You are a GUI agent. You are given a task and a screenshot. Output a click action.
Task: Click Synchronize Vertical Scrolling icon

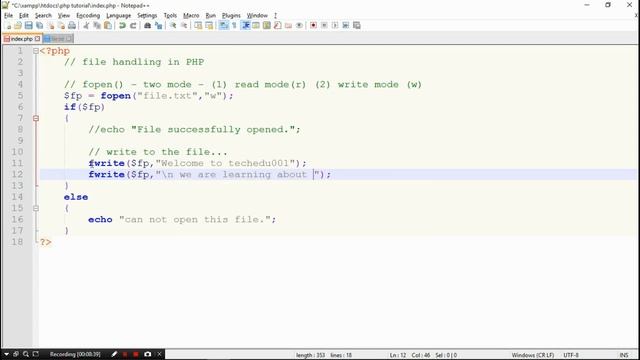(198, 26)
